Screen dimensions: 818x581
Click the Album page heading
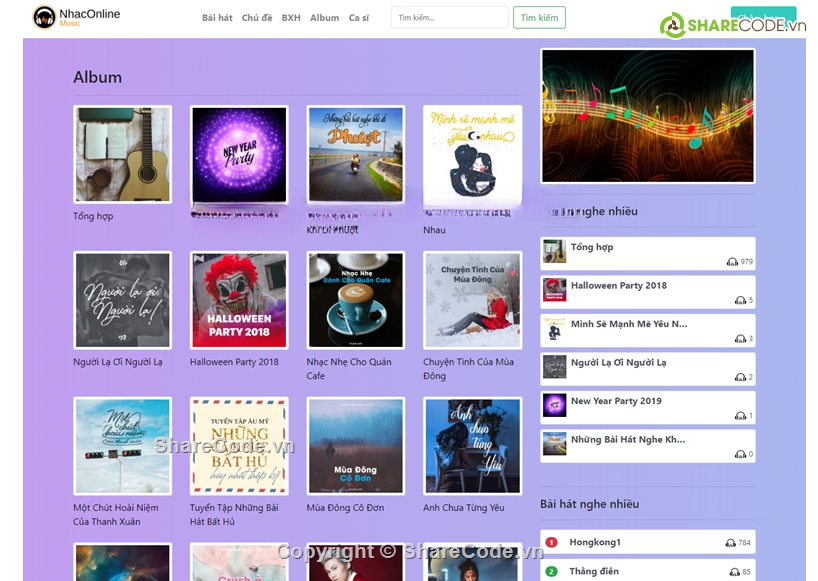[98, 77]
